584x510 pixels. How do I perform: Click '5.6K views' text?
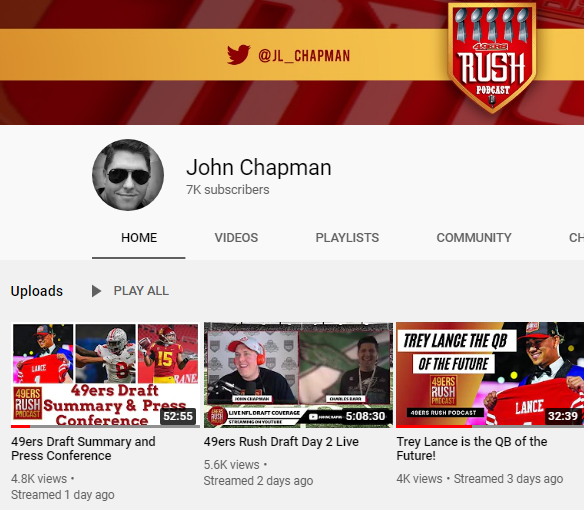click(x=231, y=465)
